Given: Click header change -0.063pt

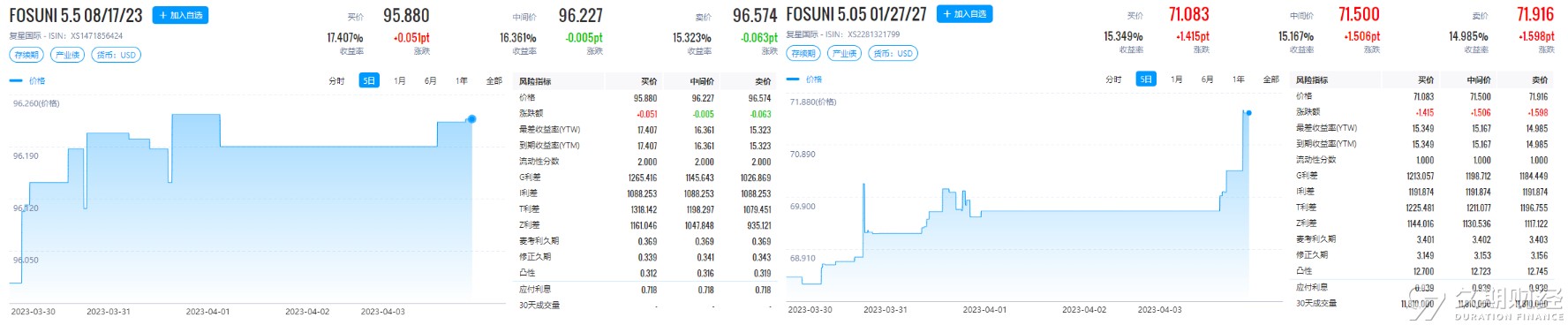Looking at the screenshot, I should [759, 38].
